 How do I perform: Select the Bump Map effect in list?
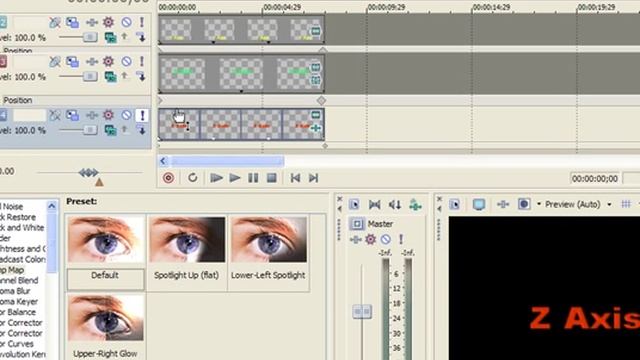pos(12,270)
